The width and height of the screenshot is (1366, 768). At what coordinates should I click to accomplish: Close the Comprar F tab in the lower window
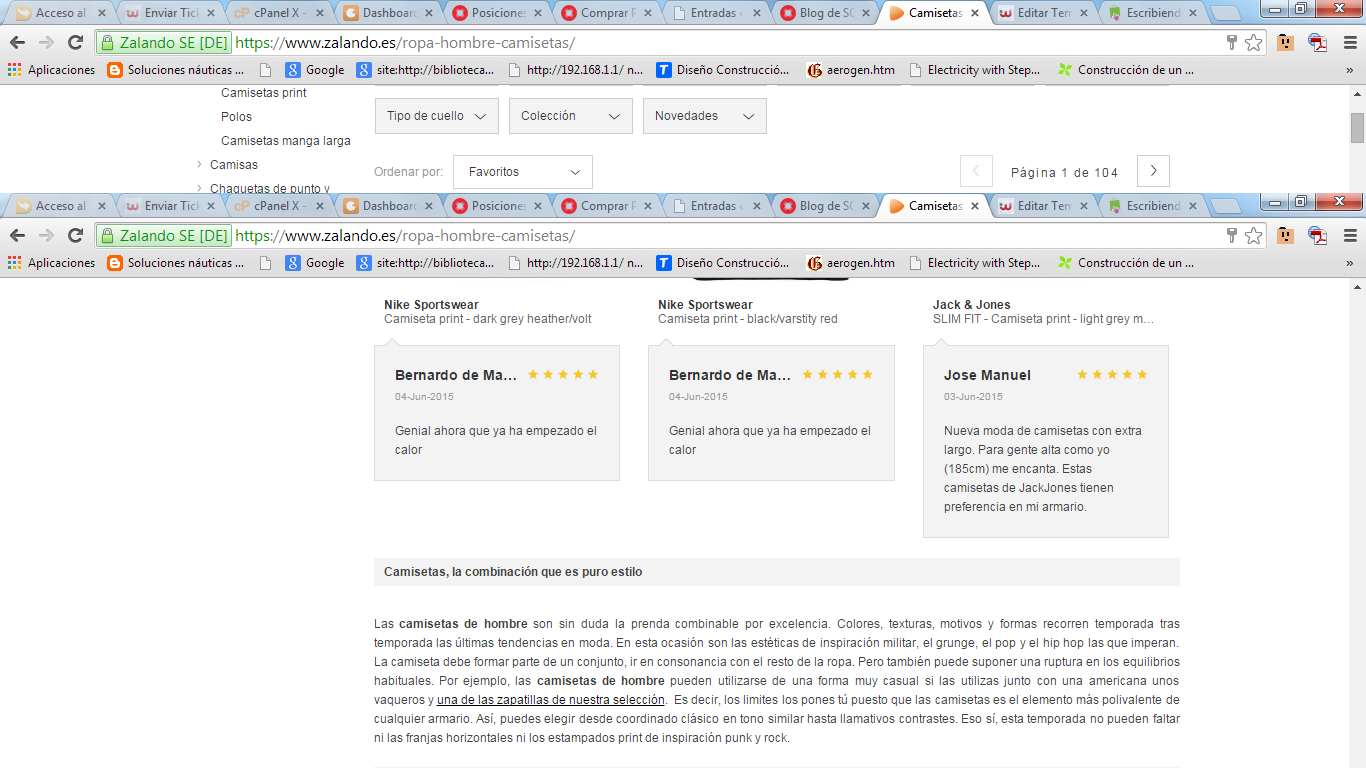(647, 206)
